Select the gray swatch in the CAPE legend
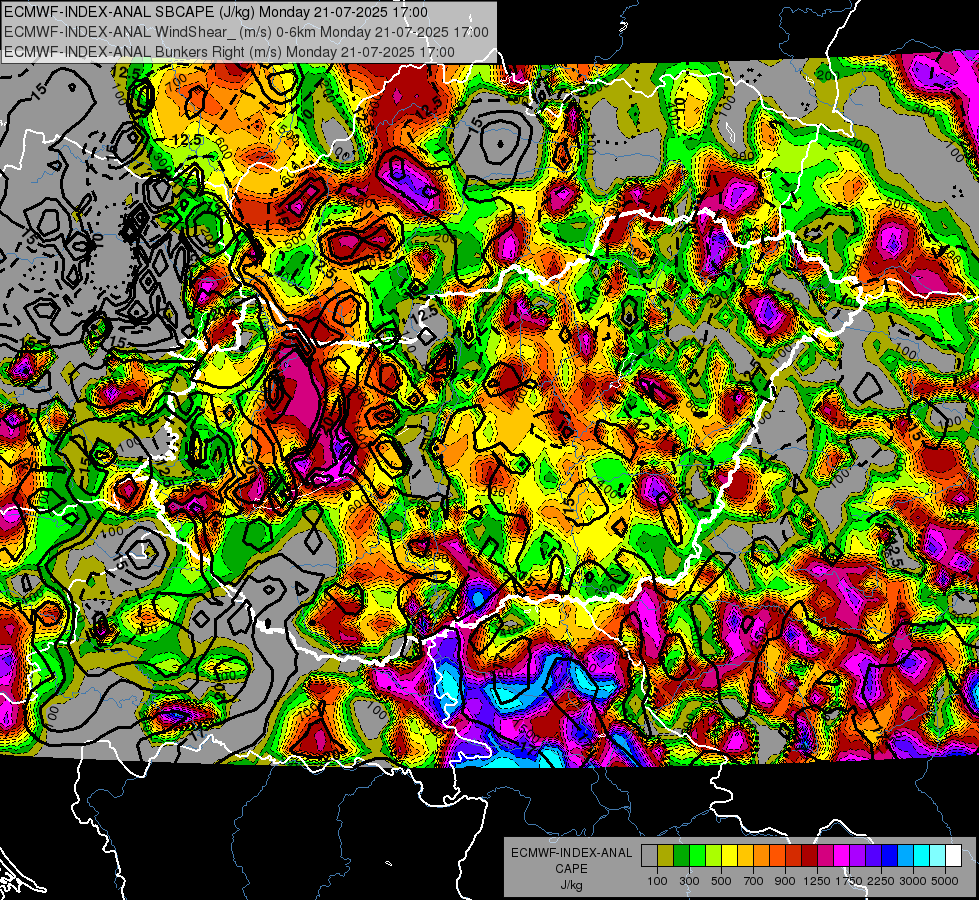 pos(649,856)
